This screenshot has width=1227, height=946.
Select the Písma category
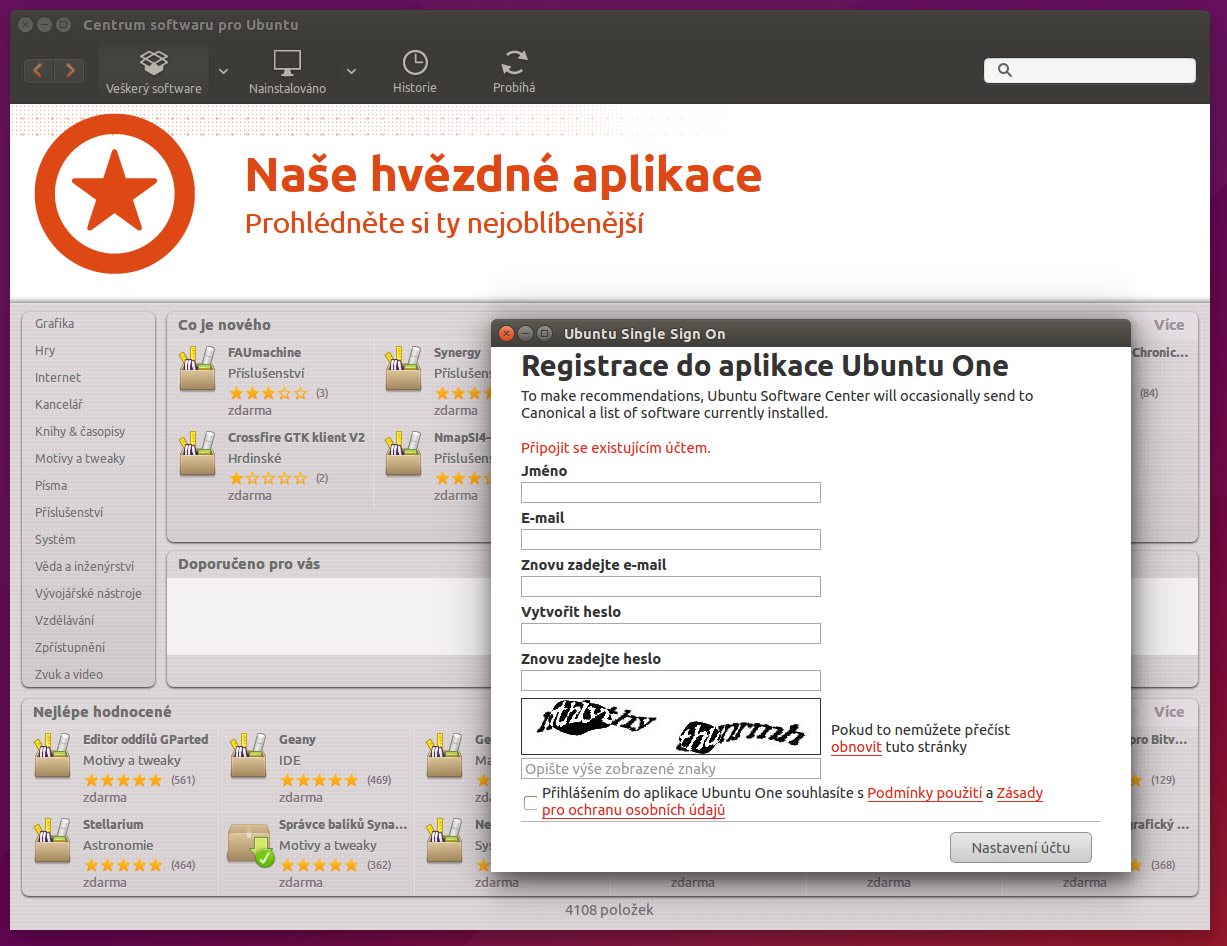click(x=51, y=486)
